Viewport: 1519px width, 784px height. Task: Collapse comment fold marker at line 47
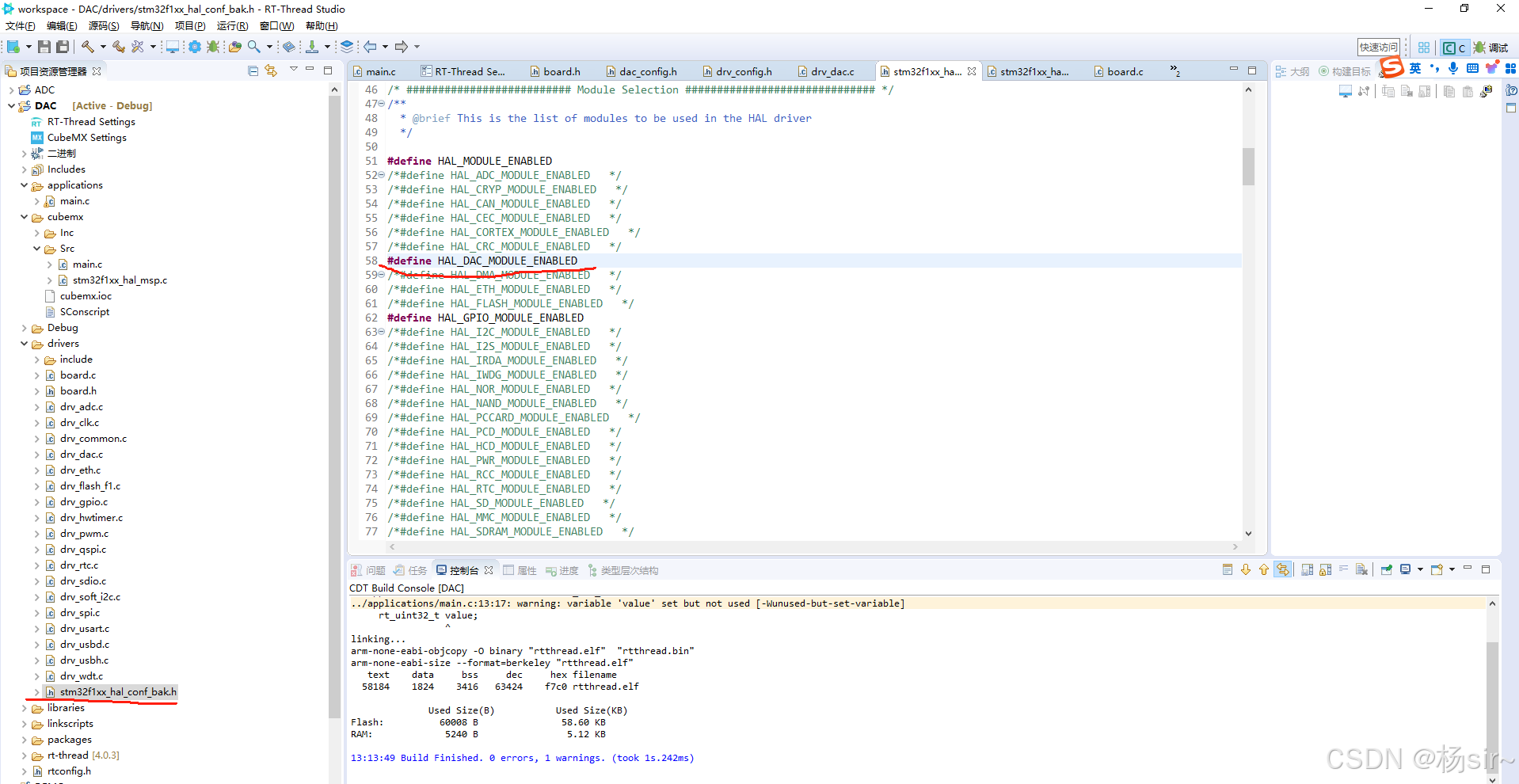click(382, 104)
